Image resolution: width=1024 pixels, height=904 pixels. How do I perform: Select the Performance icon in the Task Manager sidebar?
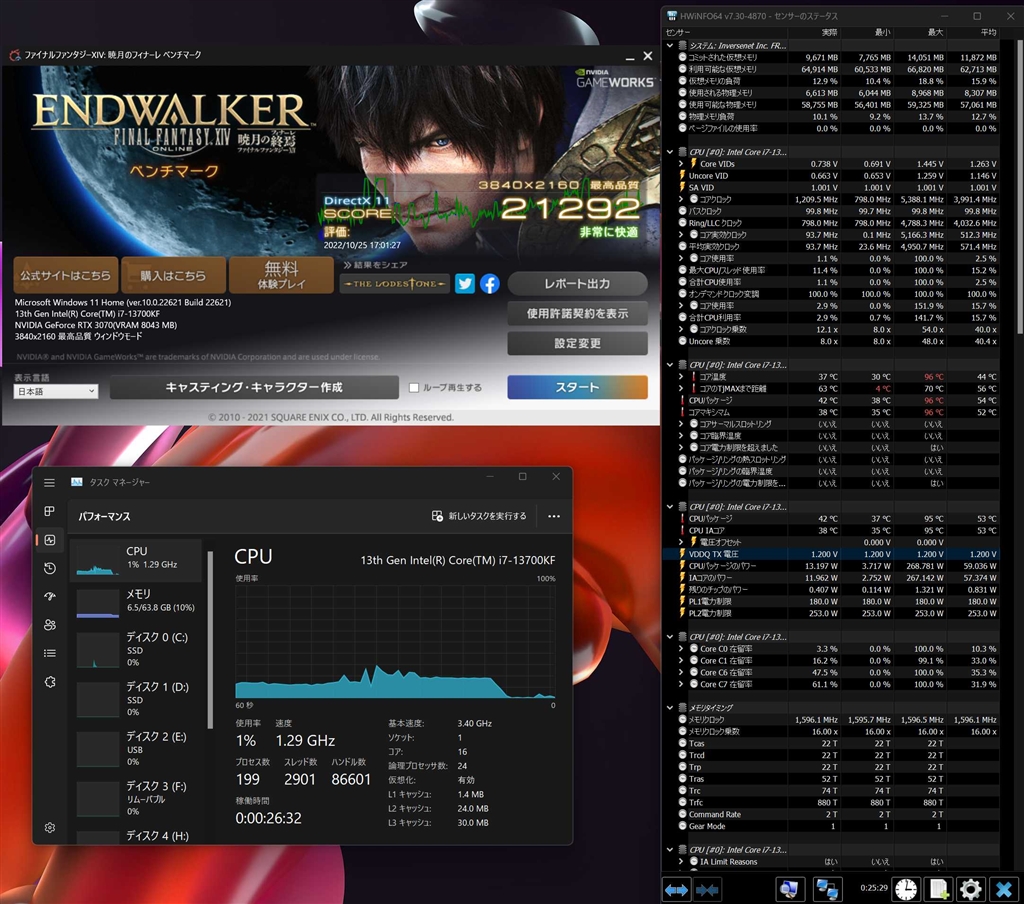[x=50, y=540]
